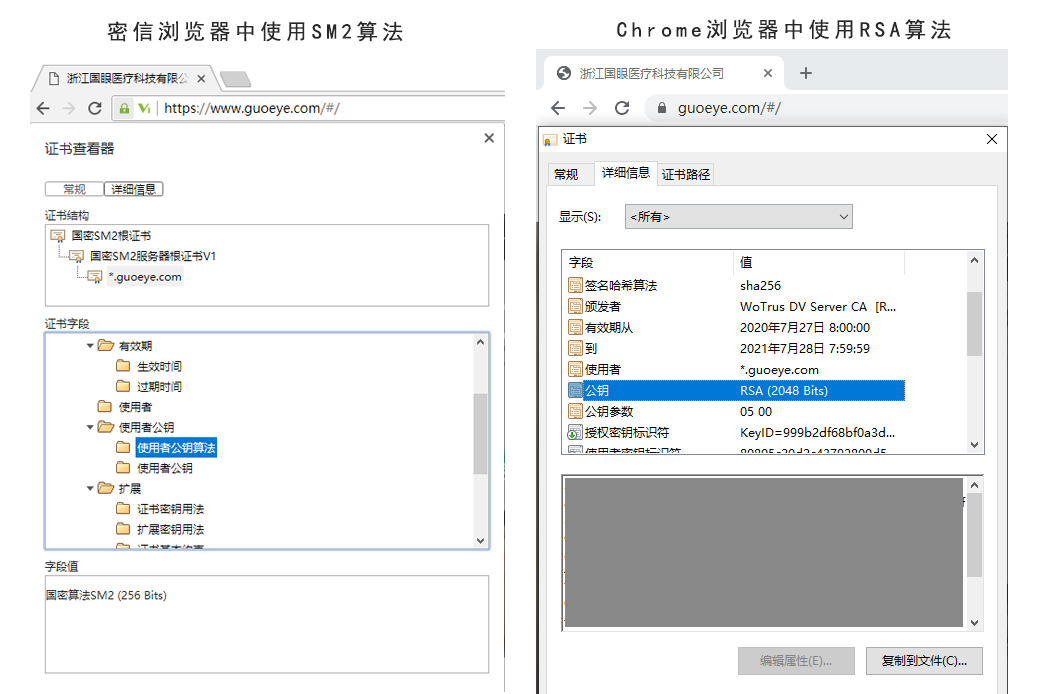
Task: Click 详细信息 button in 证书查看器
Action: tap(133, 189)
